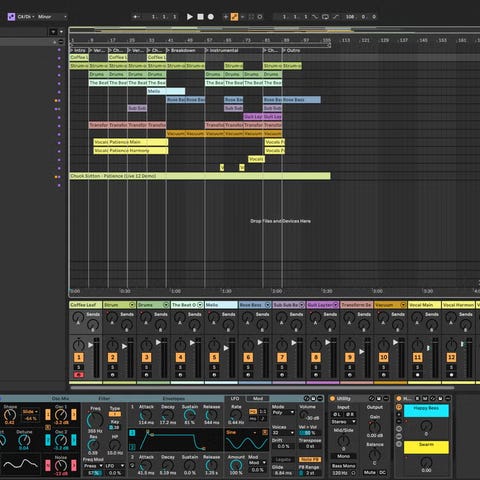Select the Vocals Patience Main clip
The image size is (480, 480).
(x=131, y=142)
